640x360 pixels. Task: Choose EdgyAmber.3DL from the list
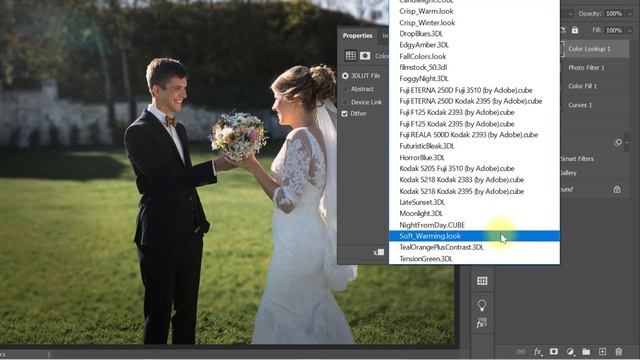(474, 45)
